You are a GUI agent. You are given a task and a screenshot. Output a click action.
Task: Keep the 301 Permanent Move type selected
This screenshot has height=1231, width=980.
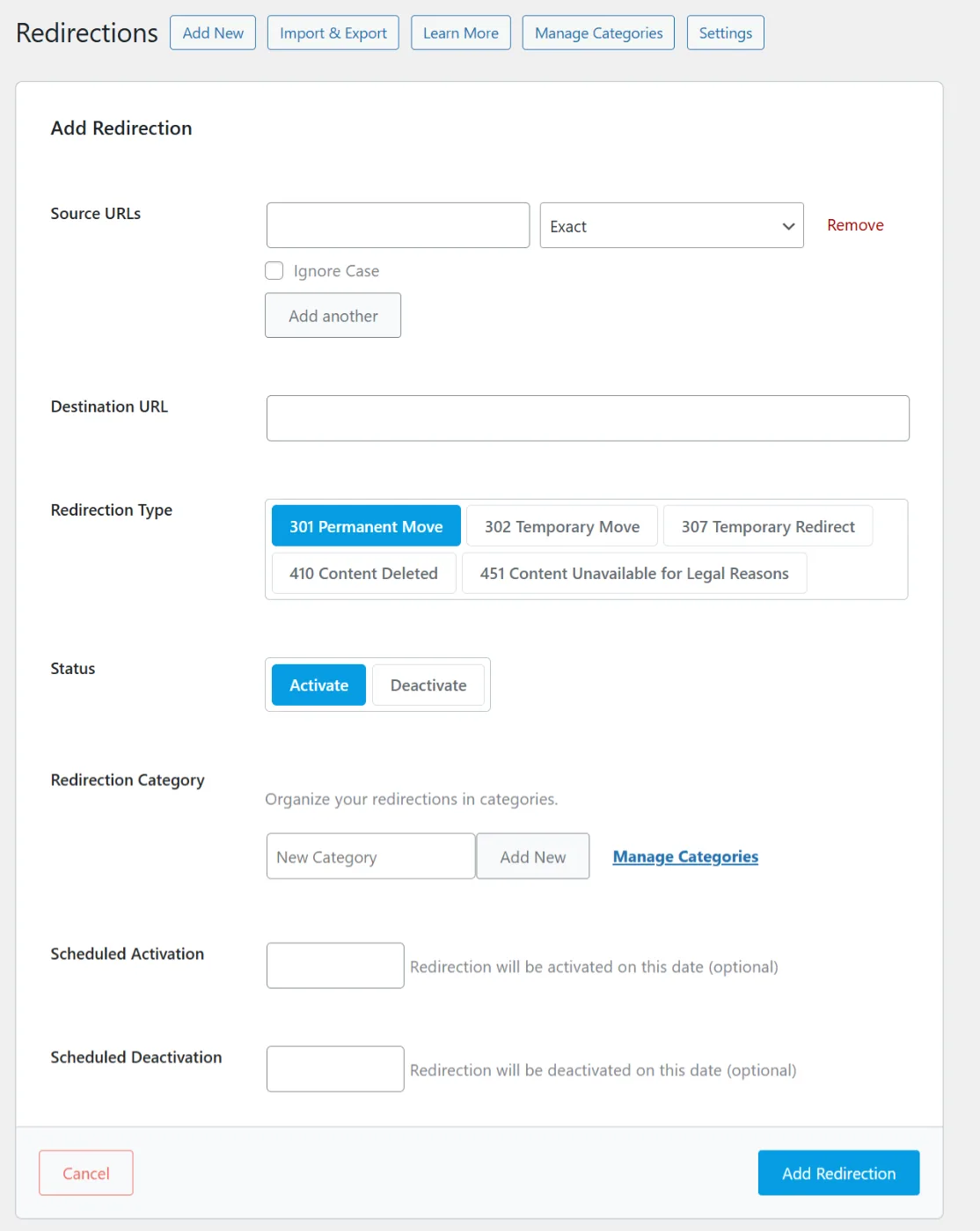pyautogui.click(x=365, y=525)
